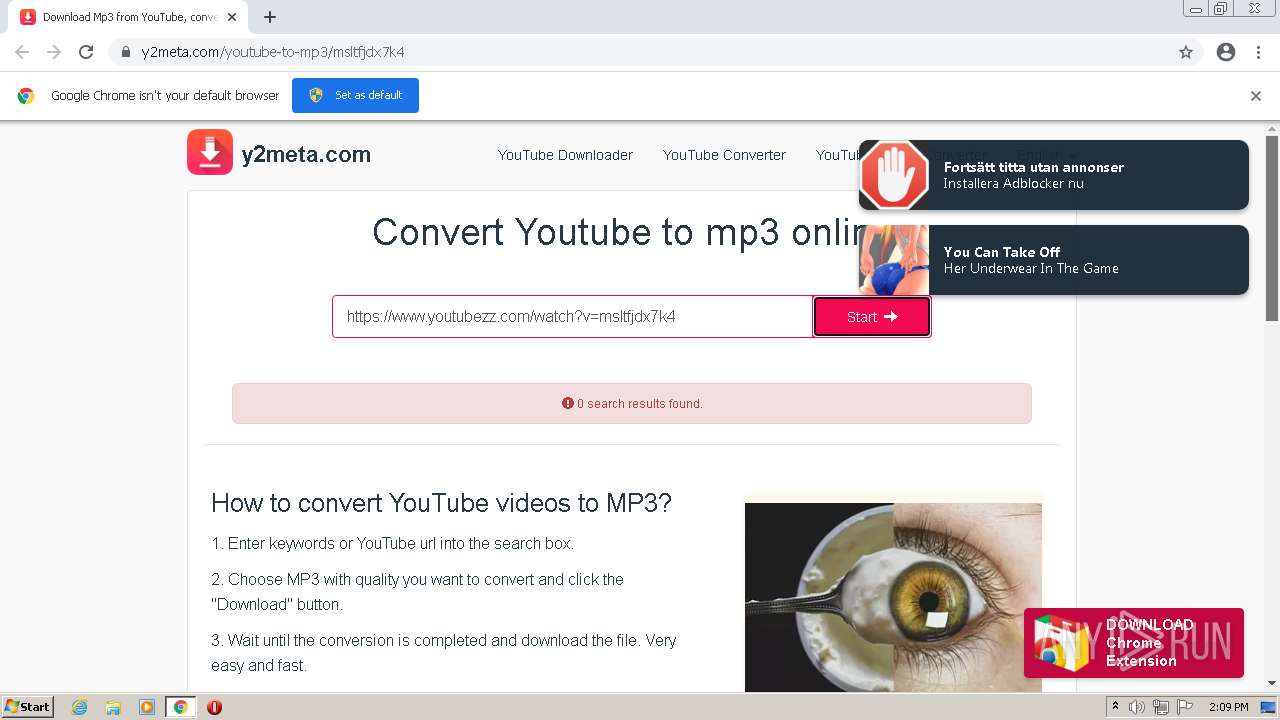Click the address bar URL
This screenshot has height=720, width=1280.
point(273,52)
